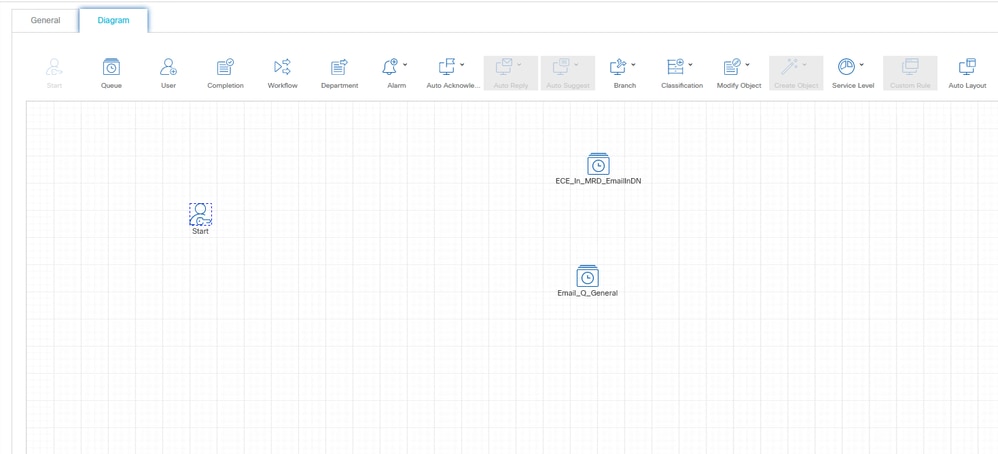
Task: Click the Modify Object icon
Action: click(x=733, y=66)
